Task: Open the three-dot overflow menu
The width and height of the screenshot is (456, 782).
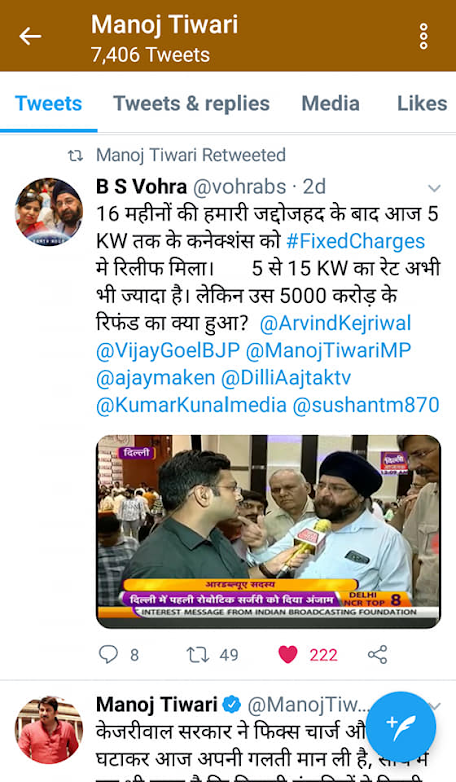Action: (x=424, y=36)
